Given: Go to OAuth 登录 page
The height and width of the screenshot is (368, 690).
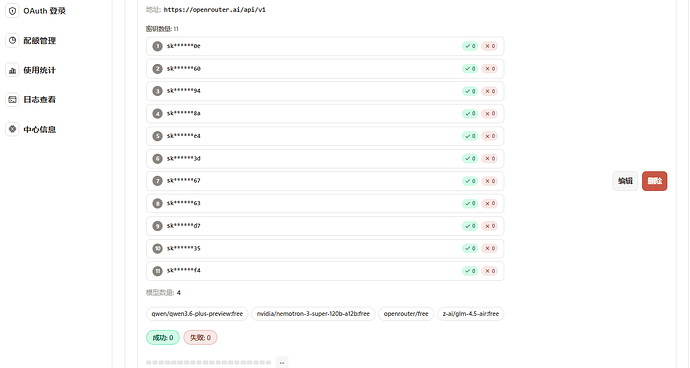Looking at the screenshot, I should pos(44,11).
